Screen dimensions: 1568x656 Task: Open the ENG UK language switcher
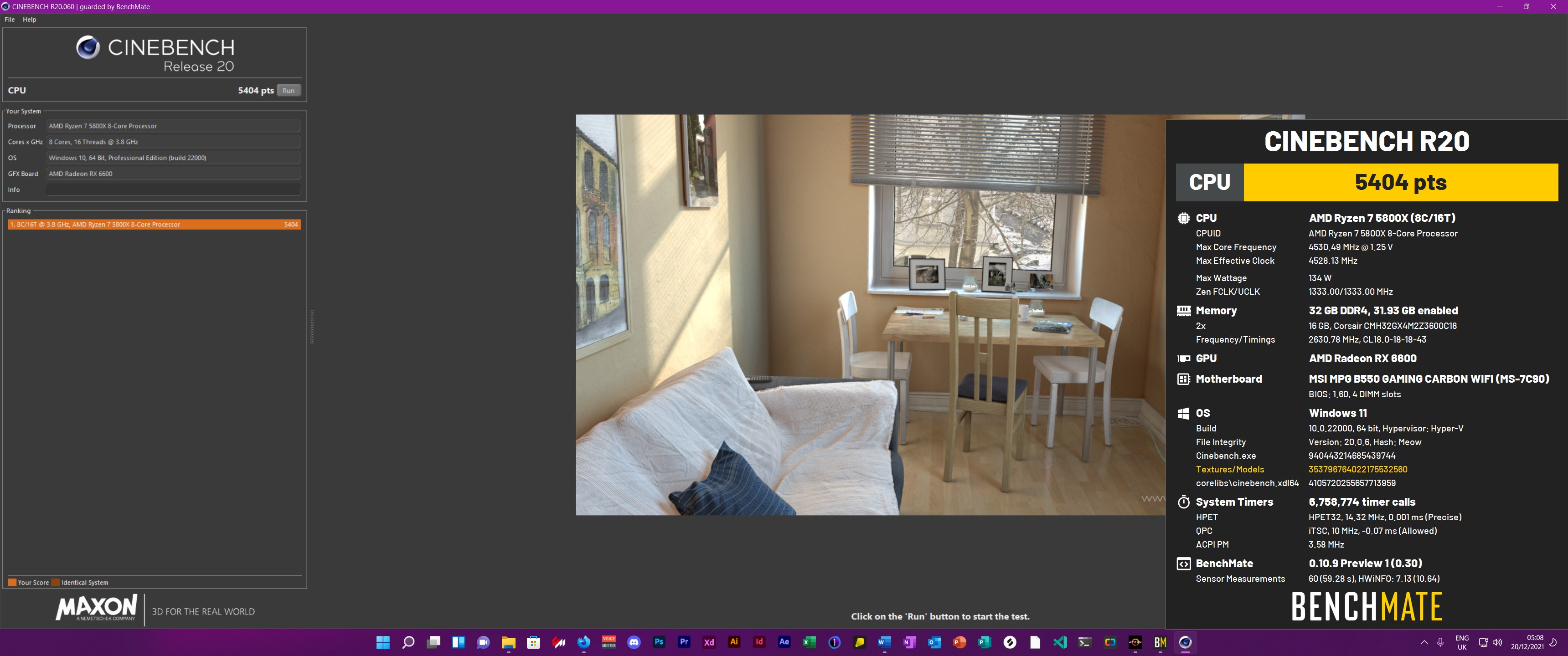(x=1462, y=643)
